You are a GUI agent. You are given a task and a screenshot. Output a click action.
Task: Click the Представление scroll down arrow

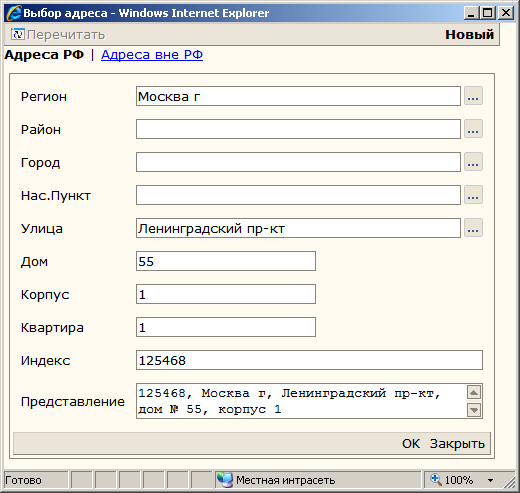[x=474, y=410]
